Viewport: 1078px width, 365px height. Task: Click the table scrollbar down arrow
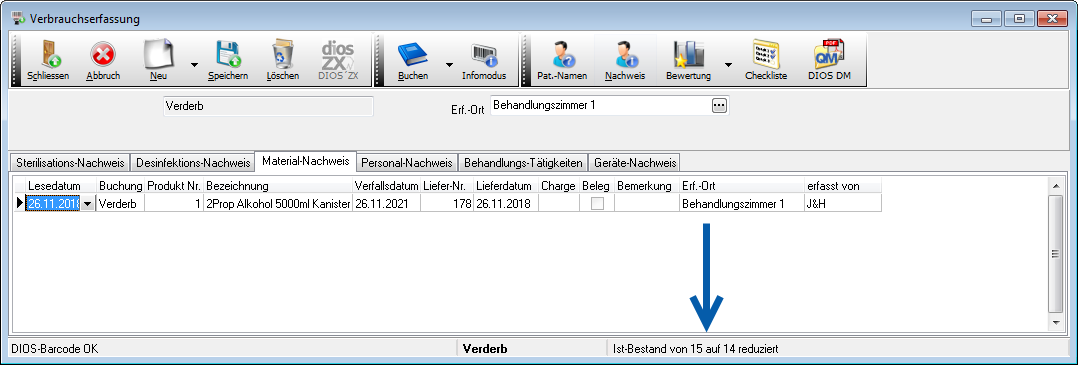[x=1055, y=322]
